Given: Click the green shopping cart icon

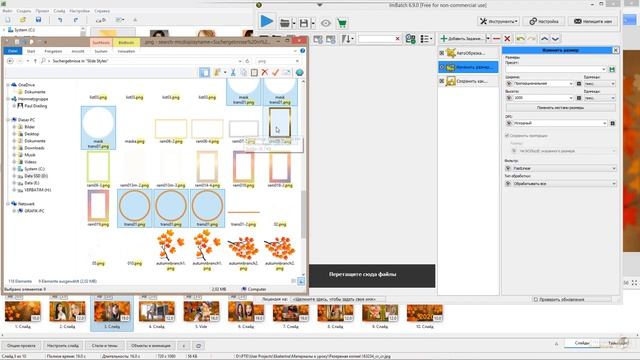Looking at the screenshot, I should click(342, 23).
